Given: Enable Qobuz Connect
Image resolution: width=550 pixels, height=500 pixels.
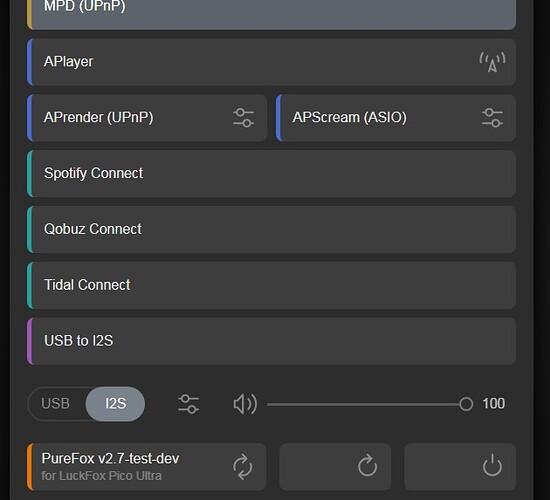Looking at the screenshot, I should (x=271, y=229).
